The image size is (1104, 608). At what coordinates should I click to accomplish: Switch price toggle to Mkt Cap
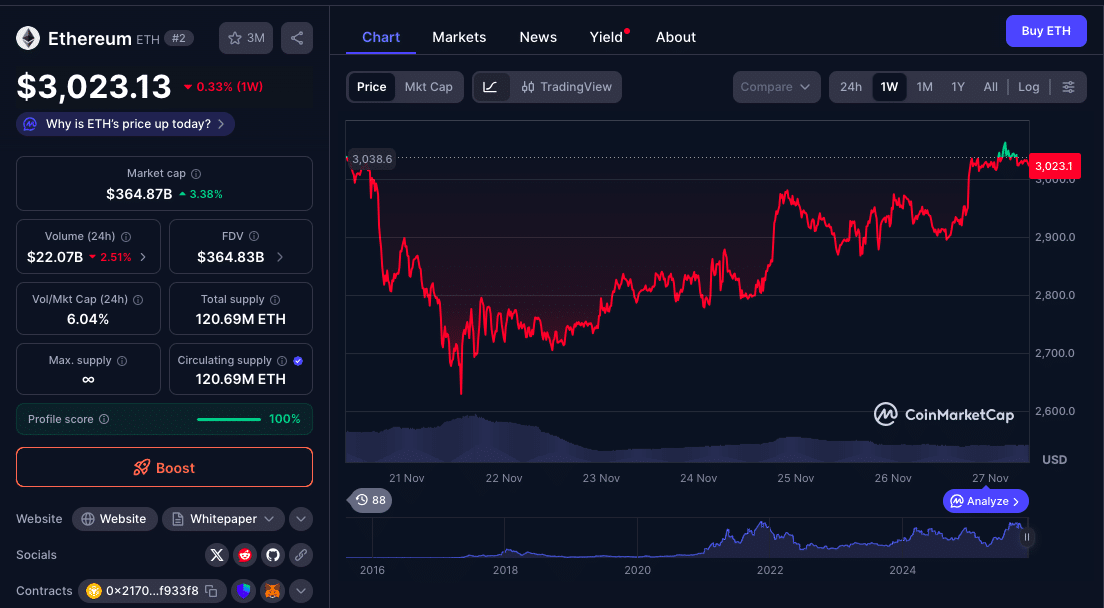tap(429, 87)
